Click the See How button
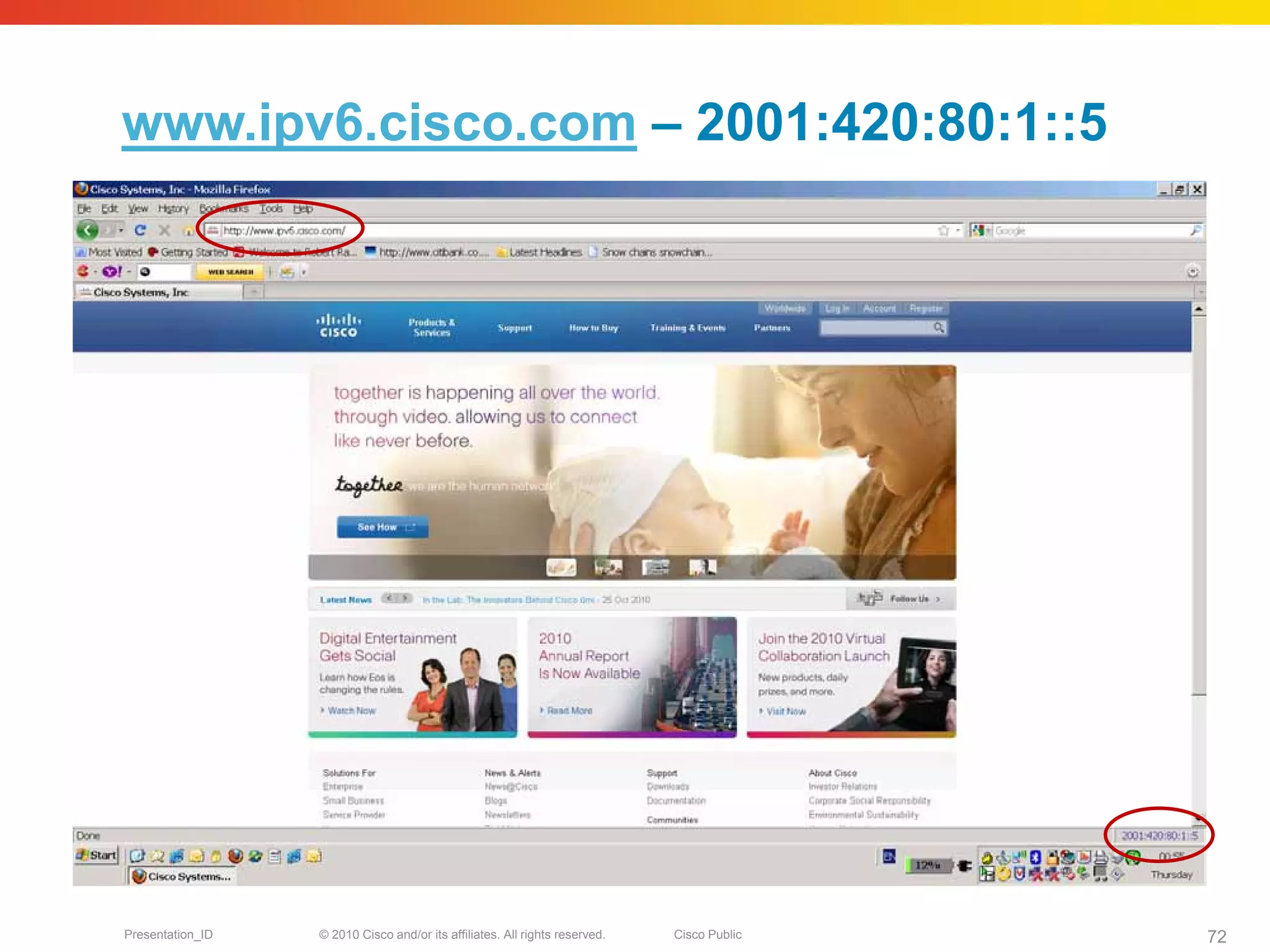 [383, 527]
